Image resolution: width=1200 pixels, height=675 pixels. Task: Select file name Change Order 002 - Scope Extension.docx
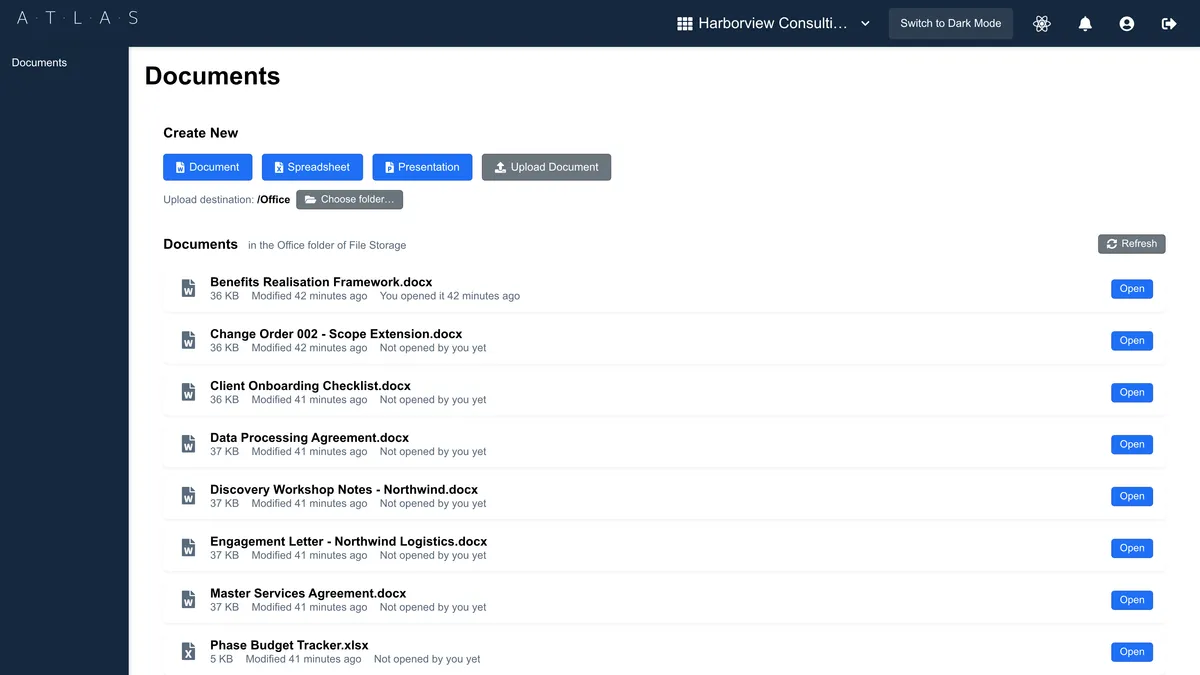[x=336, y=334]
